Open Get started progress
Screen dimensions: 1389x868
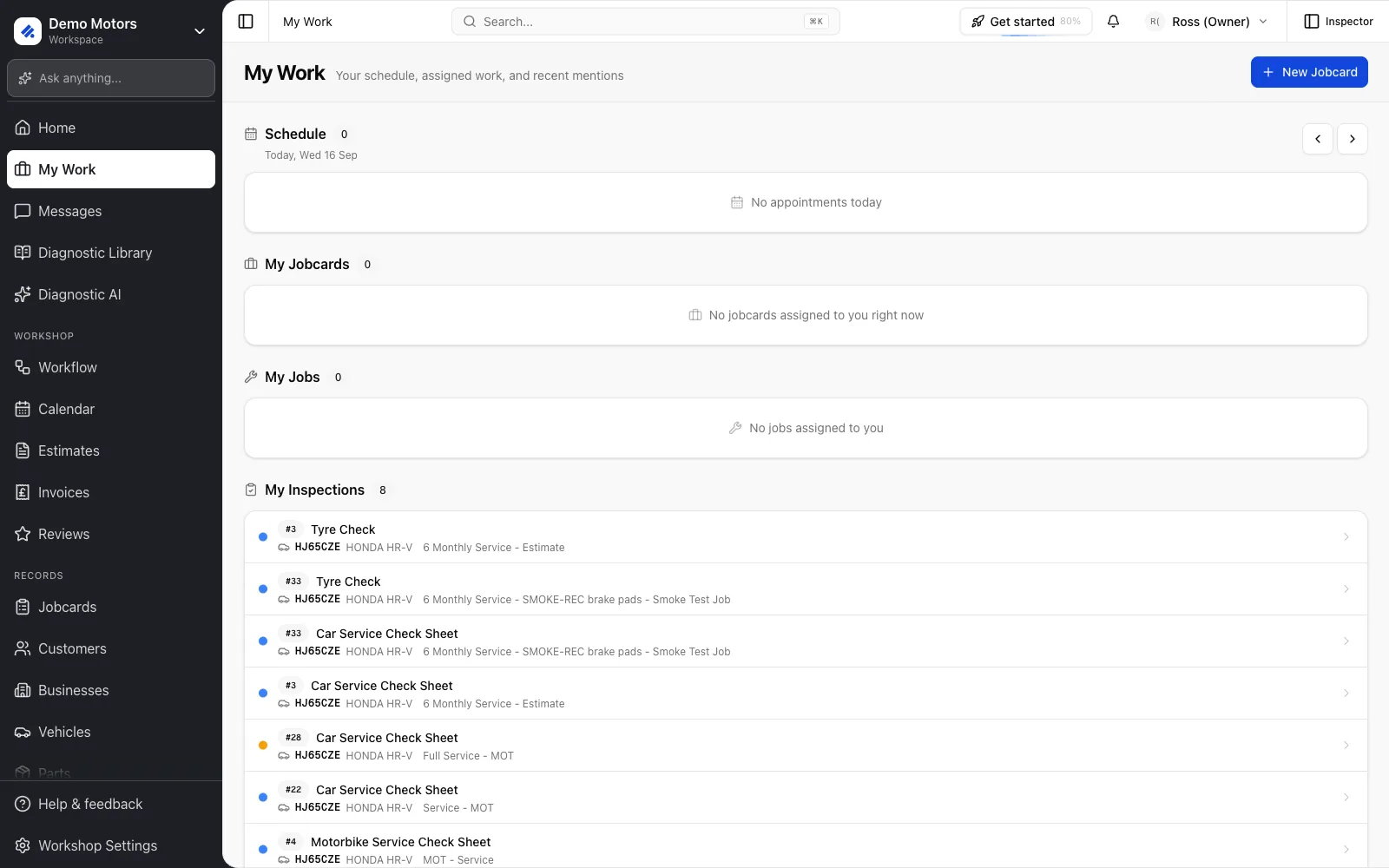1026,22
